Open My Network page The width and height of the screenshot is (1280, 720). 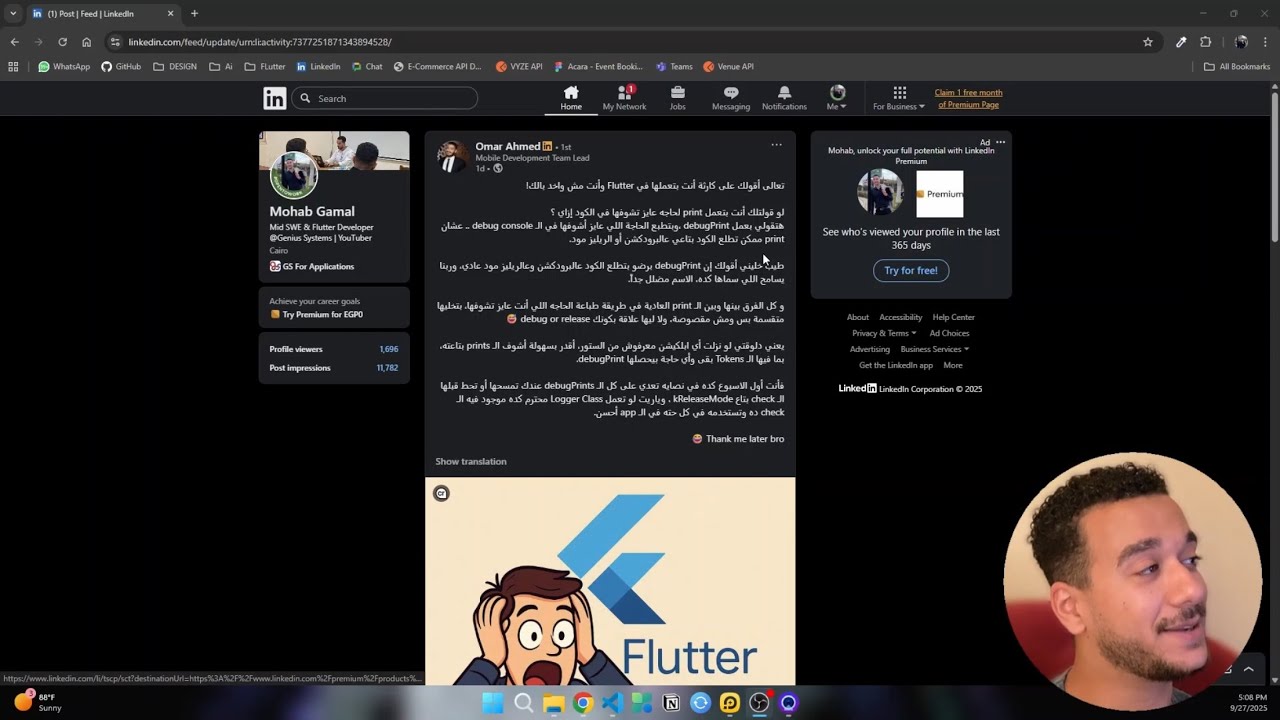(x=624, y=98)
